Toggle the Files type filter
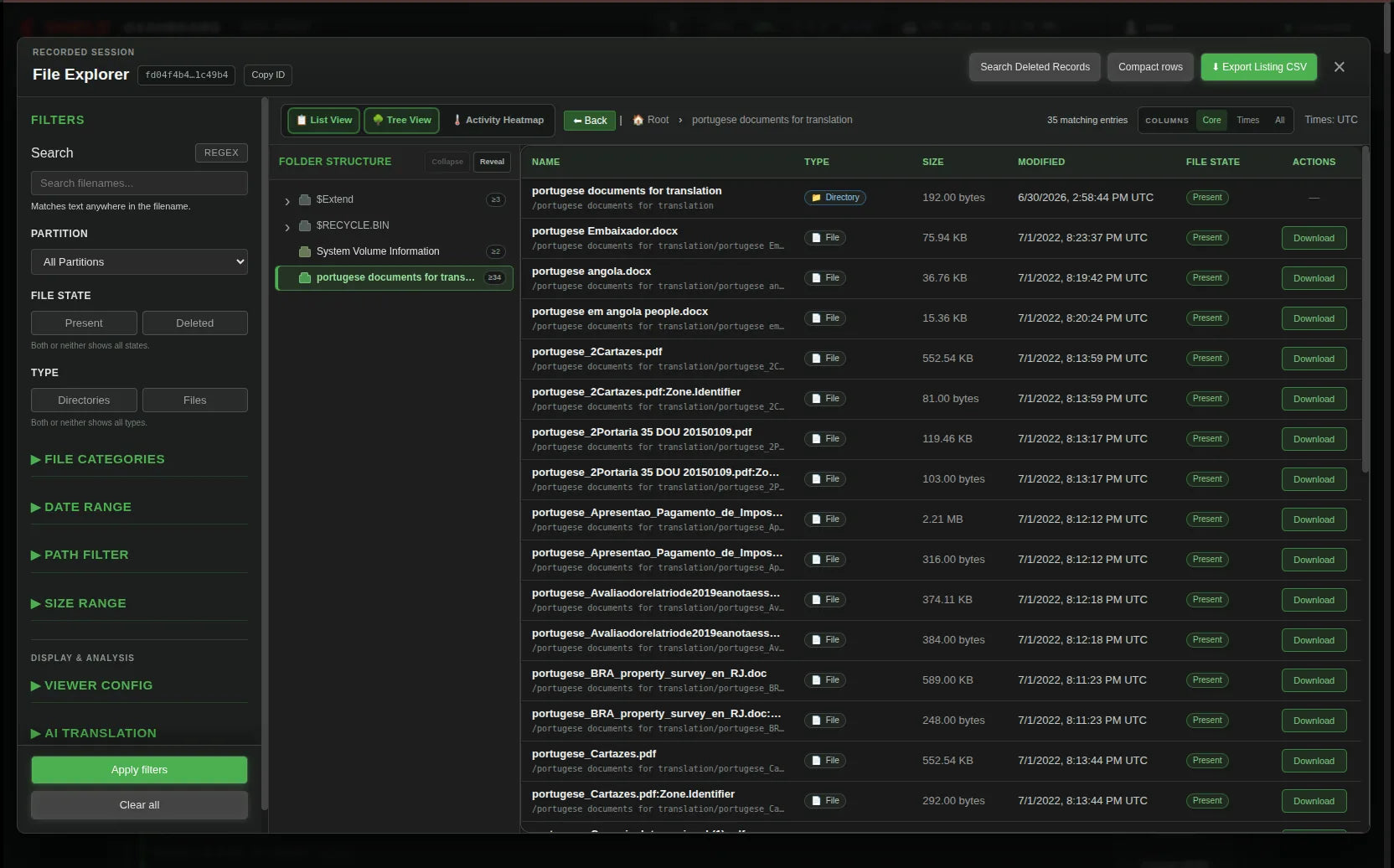1394x868 pixels. [x=195, y=400]
